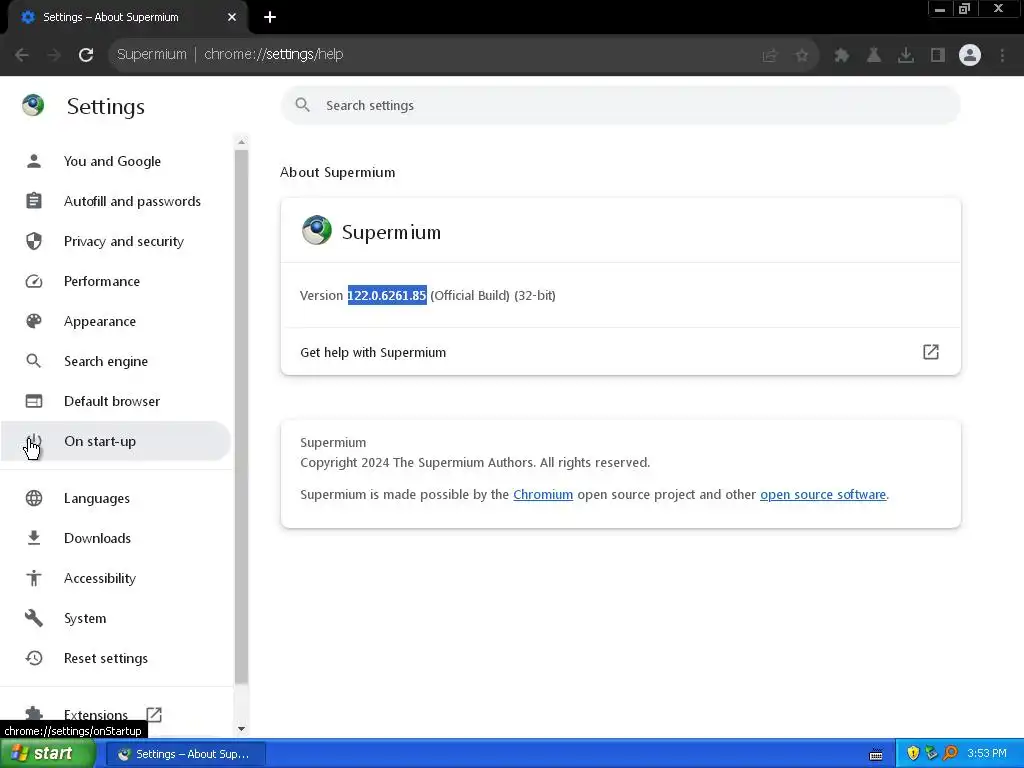Click the share page icon in address bar
Image resolution: width=1024 pixels, height=768 pixels.
click(770, 56)
